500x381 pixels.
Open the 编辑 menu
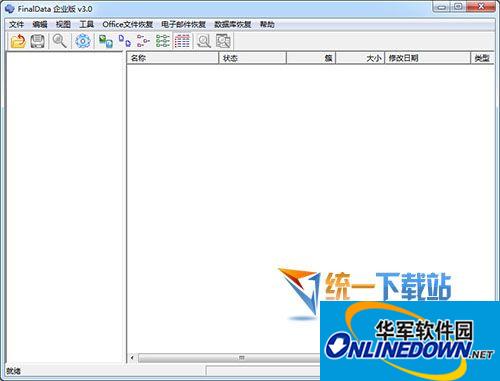tap(40, 24)
